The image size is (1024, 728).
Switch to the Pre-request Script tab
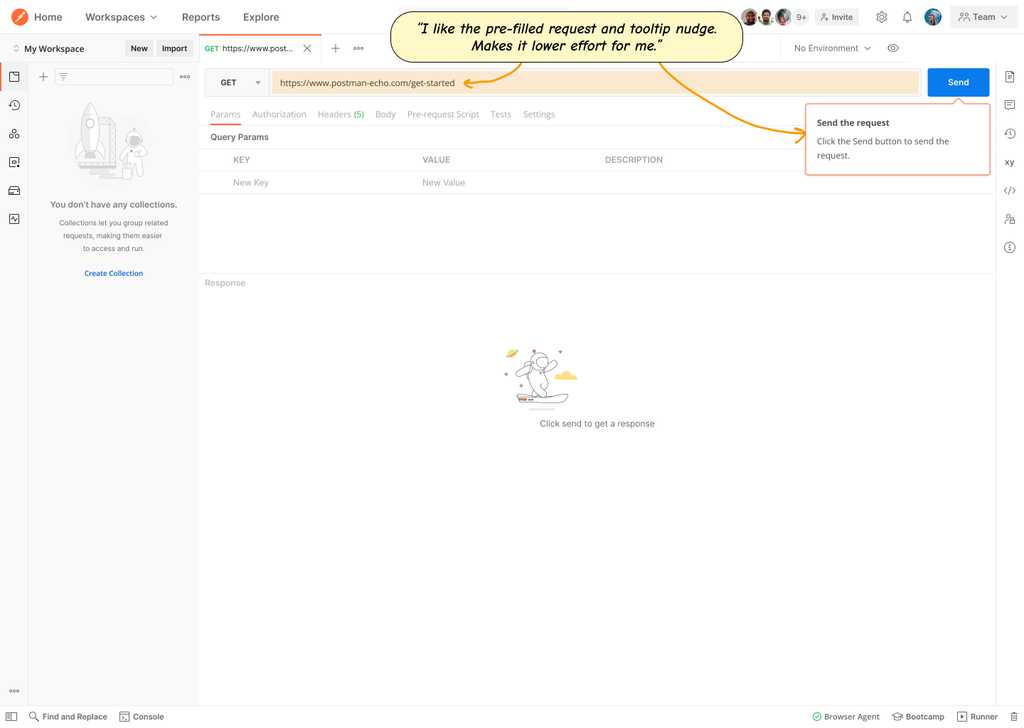[443, 114]
